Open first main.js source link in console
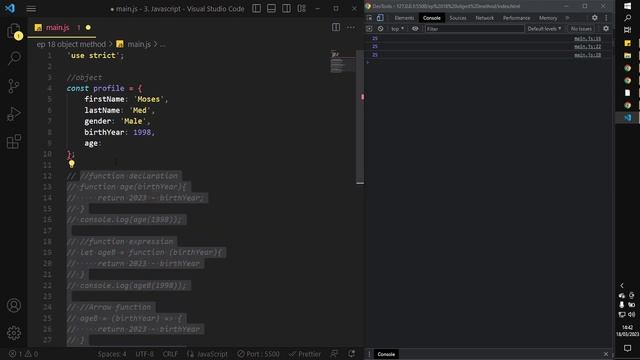The image size is (640, 360). pyautogui.click(x=587, y=38)
